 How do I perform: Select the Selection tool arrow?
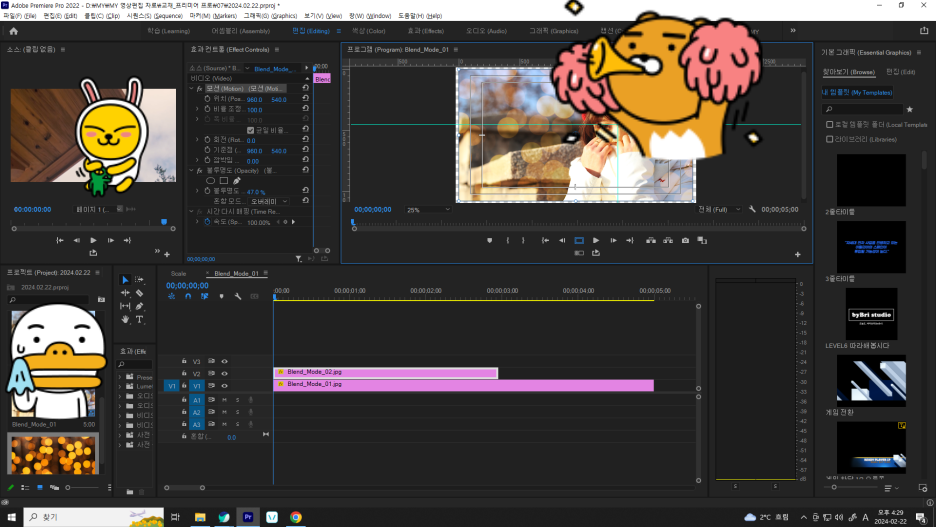pyautogui.click(x=125, y=279)
